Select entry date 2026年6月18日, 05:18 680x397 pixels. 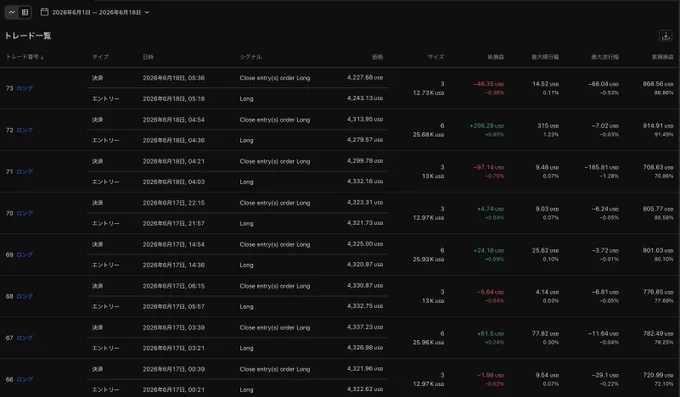[x=173, y=98]
